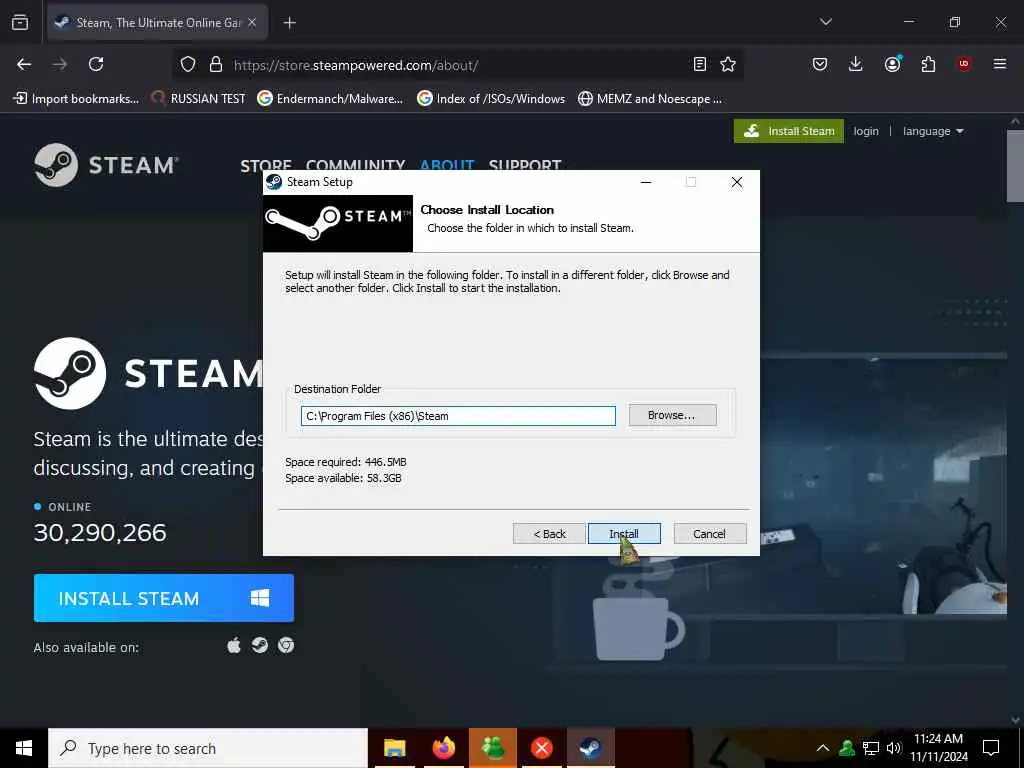Expand the language dropdown

(x=933, y=131)
